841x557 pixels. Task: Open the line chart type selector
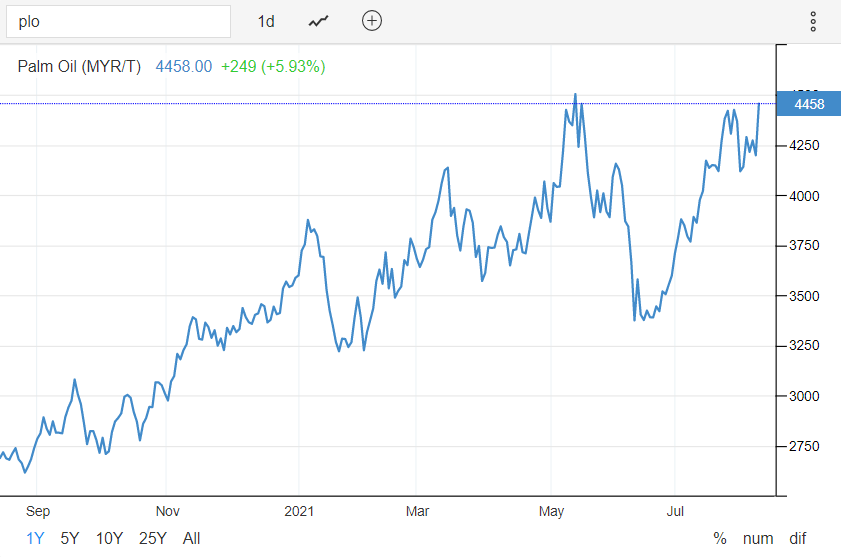pyautogui.click(x=319, y=21)
